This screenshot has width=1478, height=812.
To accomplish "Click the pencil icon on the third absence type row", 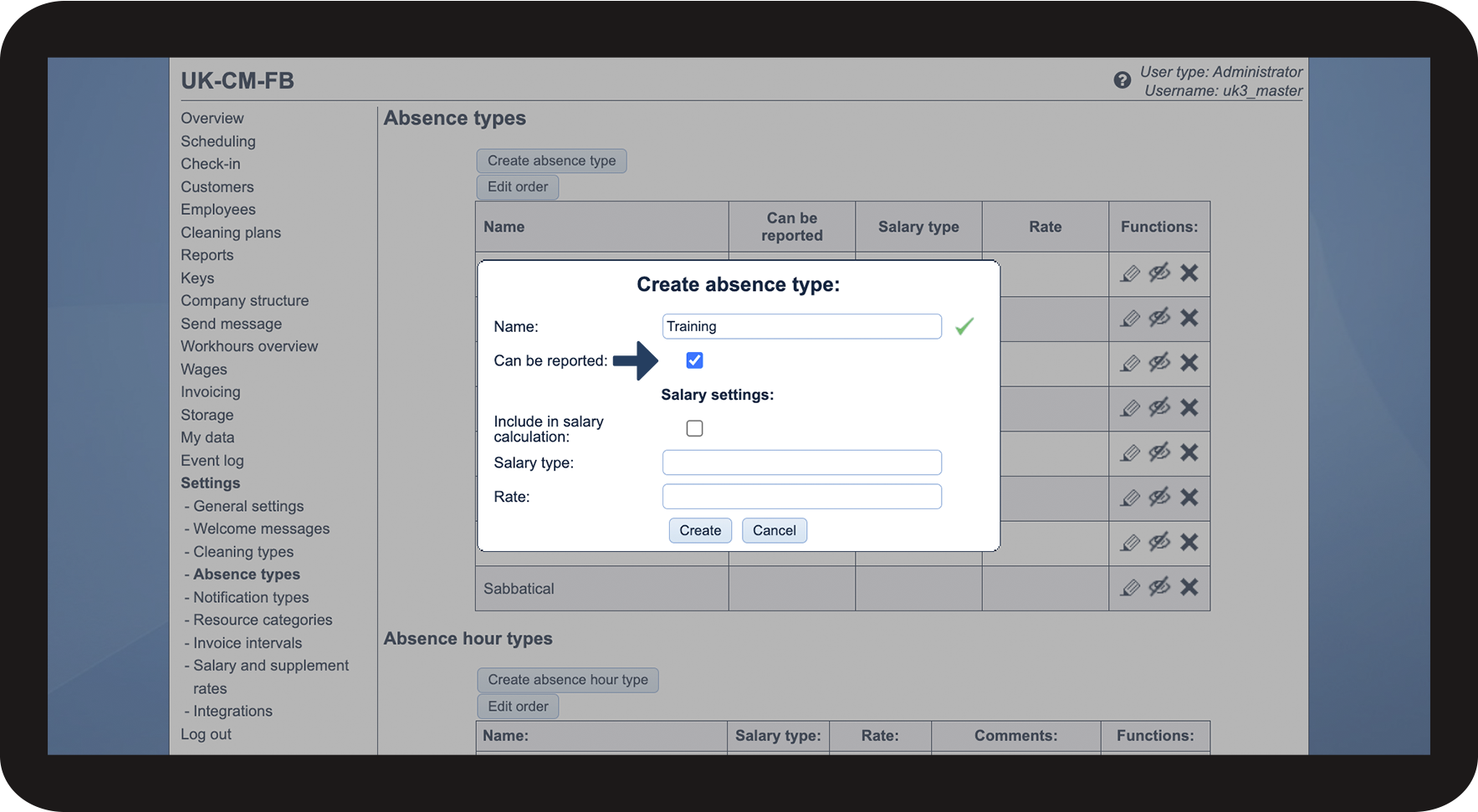I will click(x=1130, y=363).
